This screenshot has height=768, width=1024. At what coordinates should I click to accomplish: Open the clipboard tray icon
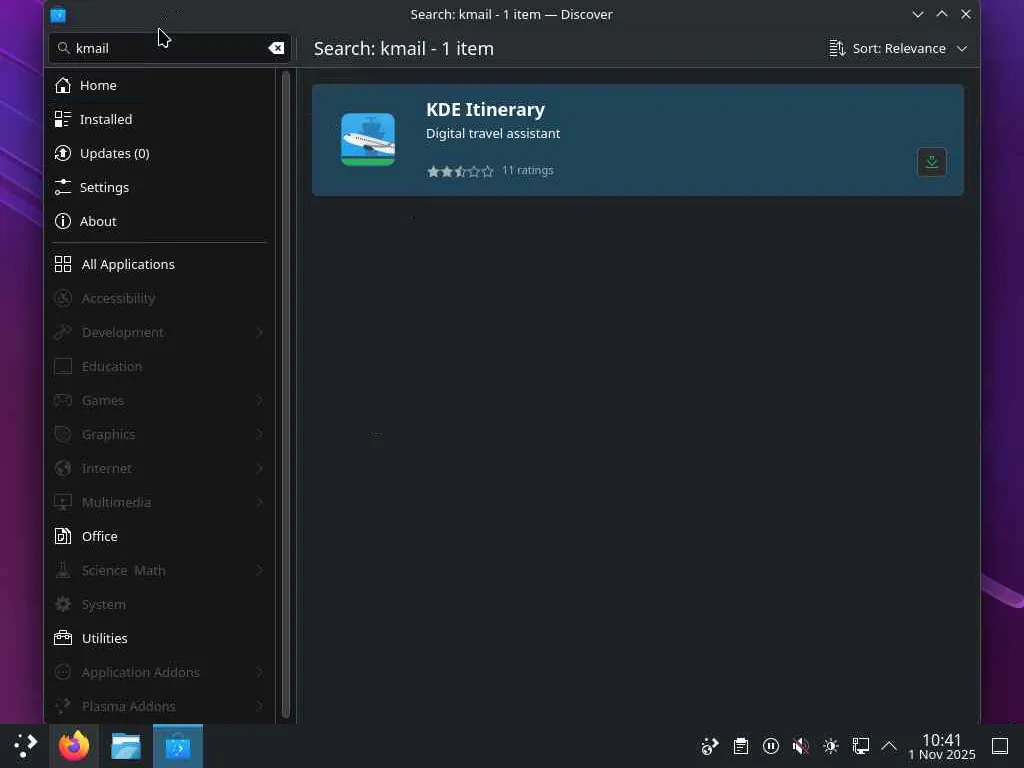click(x=741, y=746)
